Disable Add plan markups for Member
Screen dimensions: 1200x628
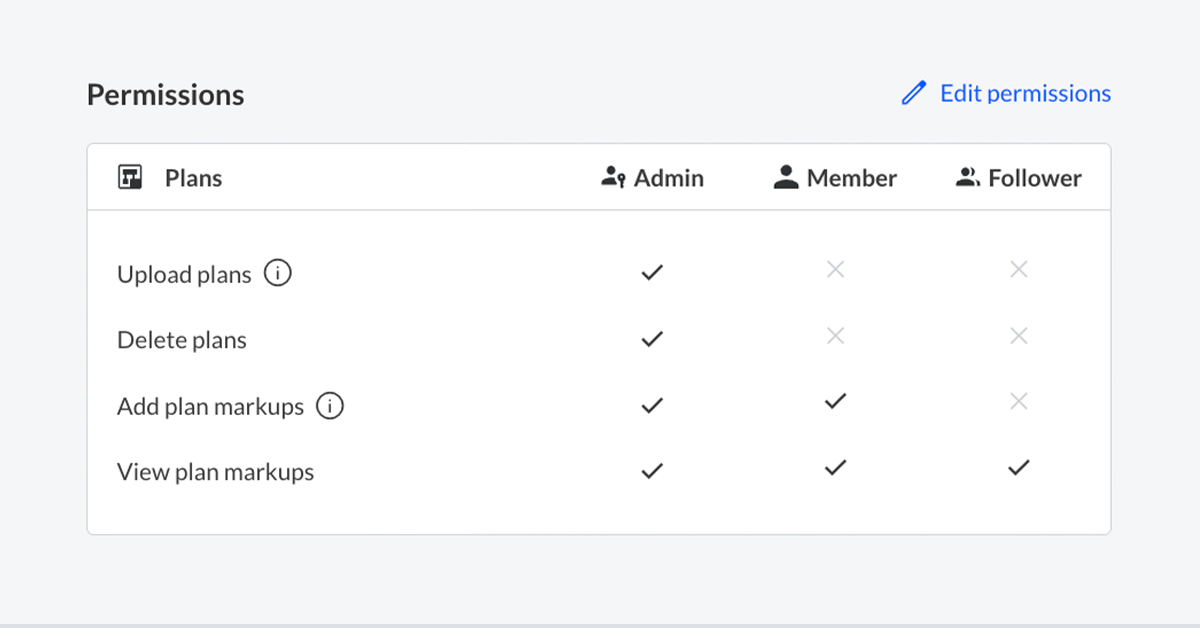pos(835,402)
